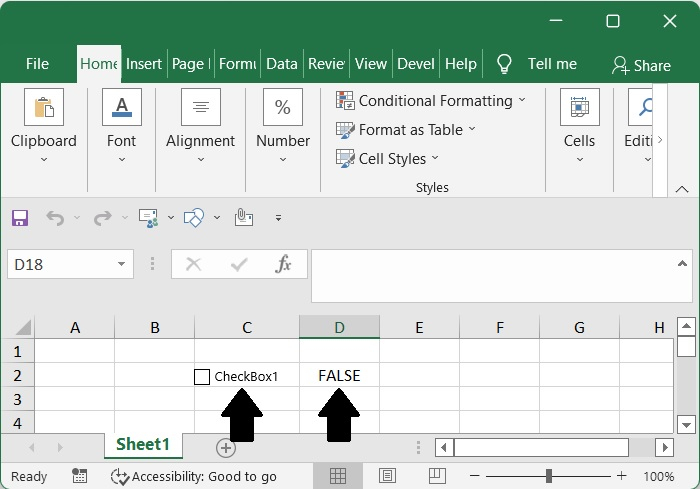Select Normal view toggle in status bar
Screen dimensions: 700x489
(x=338, y=476)
